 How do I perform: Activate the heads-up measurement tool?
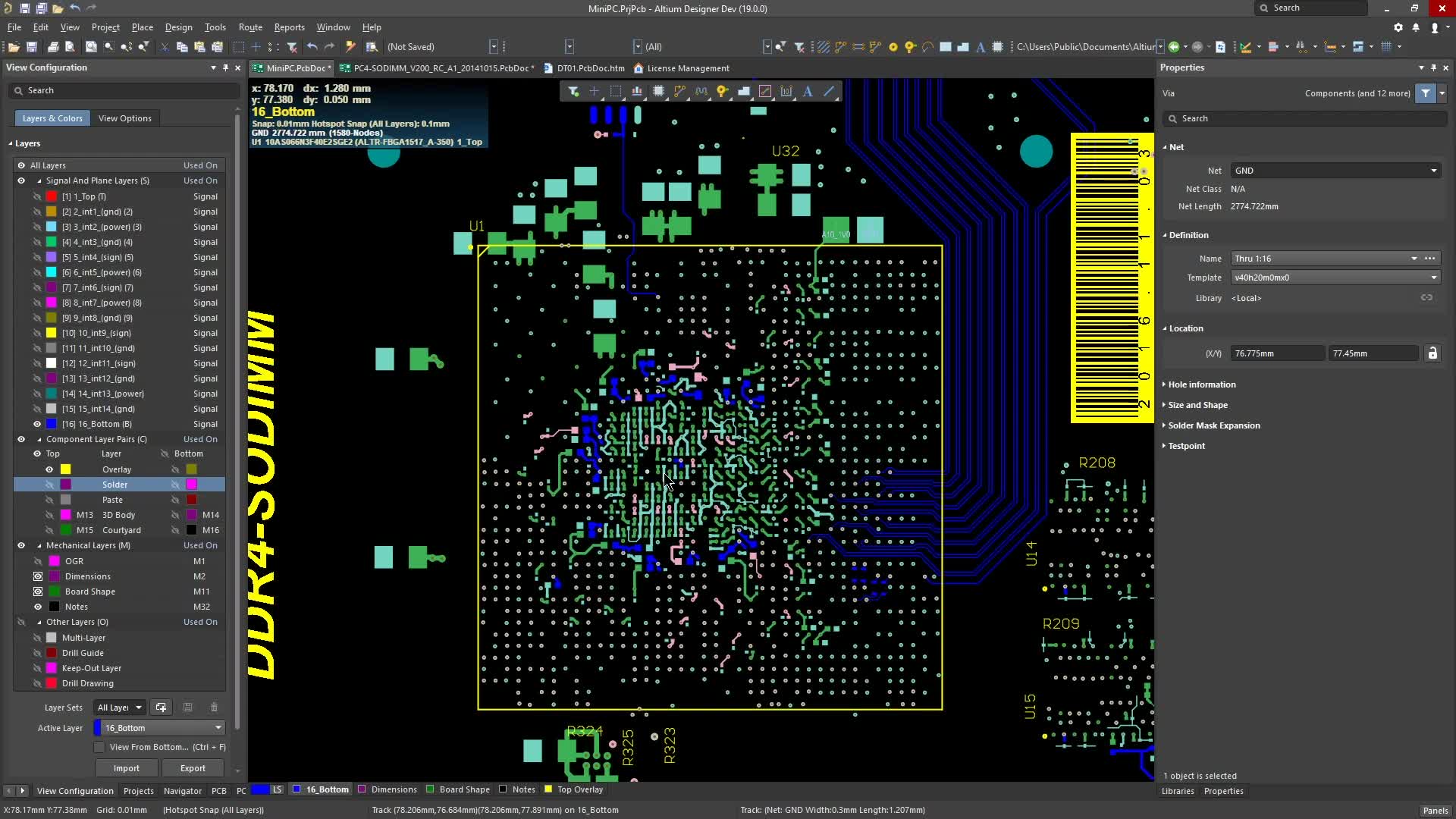[765, 91]
